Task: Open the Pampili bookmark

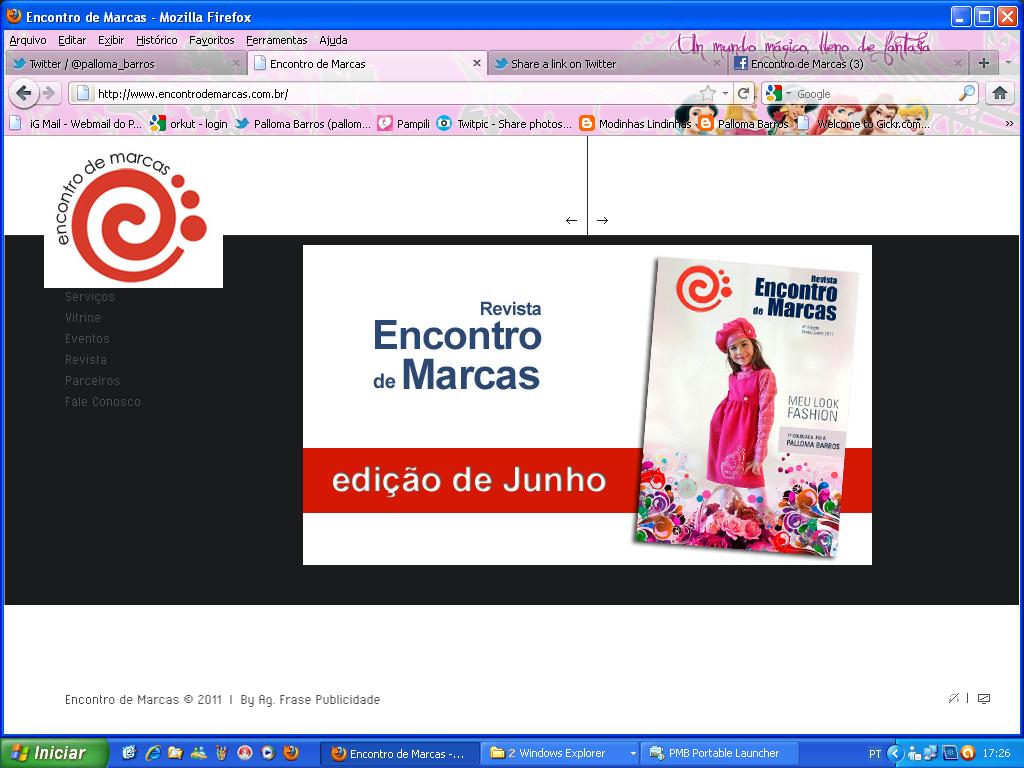Action: (x=404, y=123)
